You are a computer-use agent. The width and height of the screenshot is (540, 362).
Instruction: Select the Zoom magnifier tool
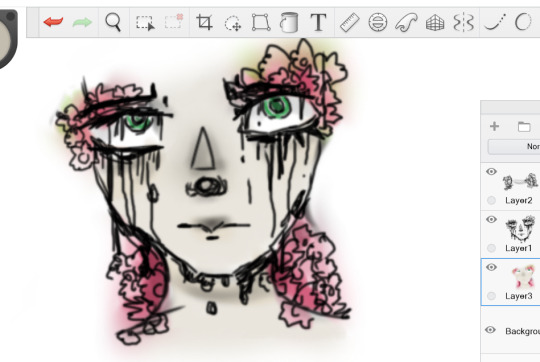coord(113,22)
